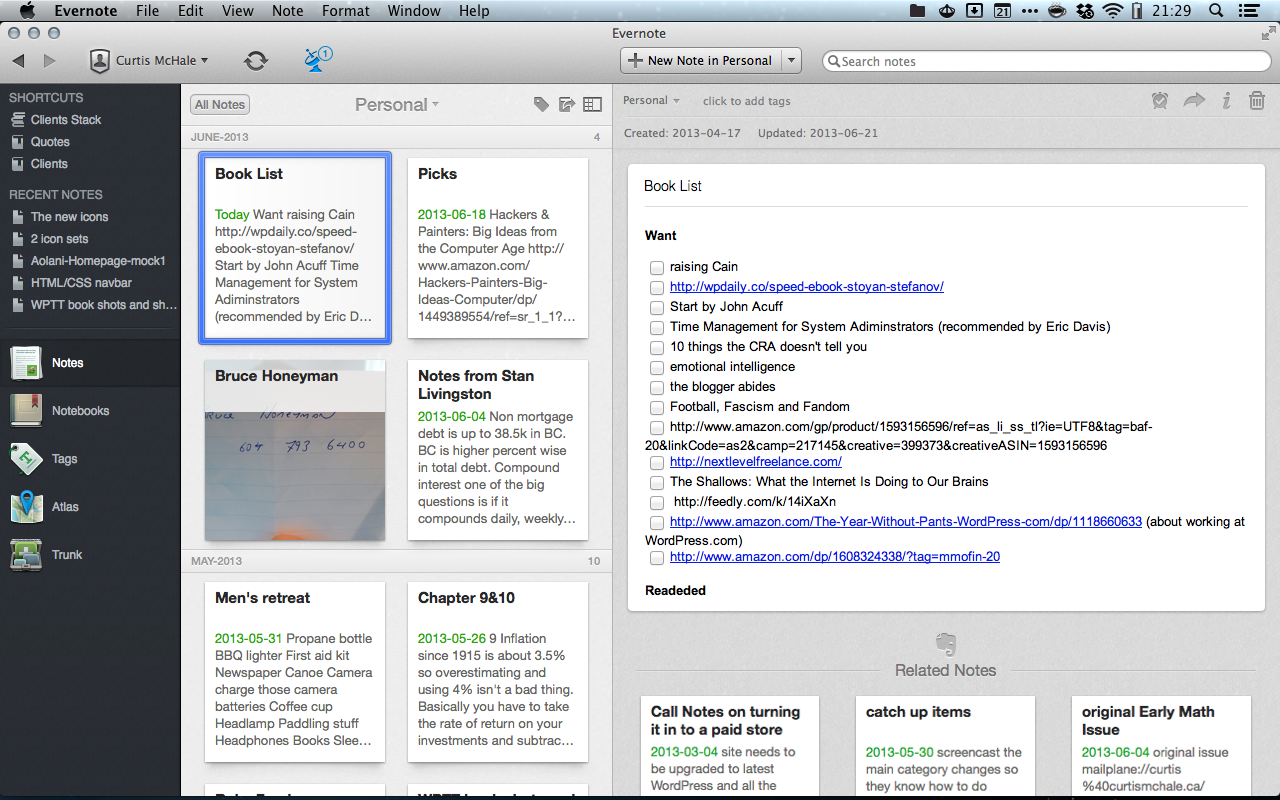Screen dimensions: 1280x800
Task: Click the sync icon in the toolbar
Action: pos(256,60)
